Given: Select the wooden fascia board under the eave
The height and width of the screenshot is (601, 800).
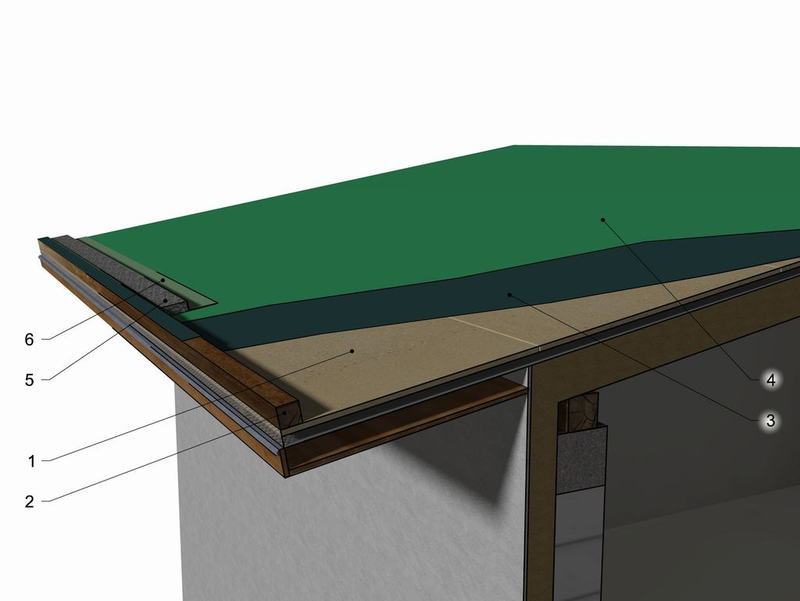Looking at the screenshot, I should point(400,420).
